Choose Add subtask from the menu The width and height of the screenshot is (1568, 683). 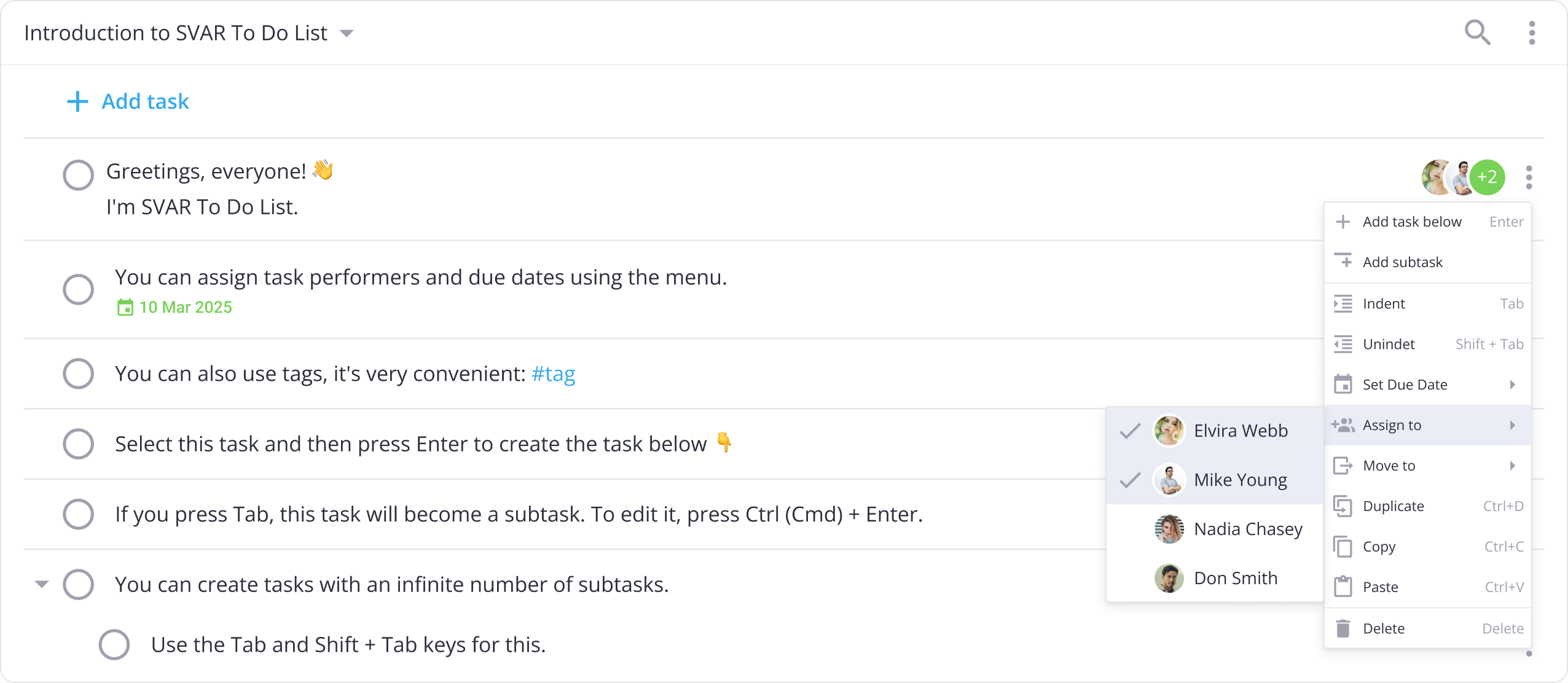pos(1427,262)
